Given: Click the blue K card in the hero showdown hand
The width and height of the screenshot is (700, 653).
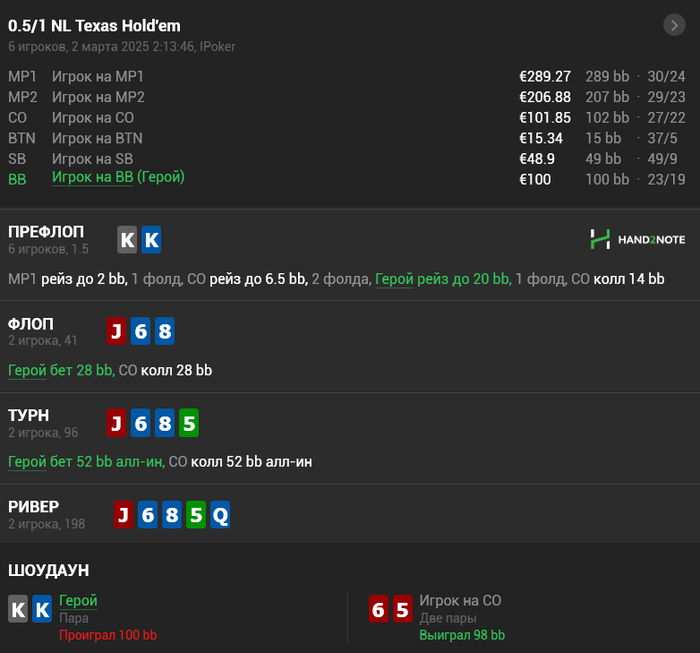Looking at the screenshot, I should [x=42, y=609].
